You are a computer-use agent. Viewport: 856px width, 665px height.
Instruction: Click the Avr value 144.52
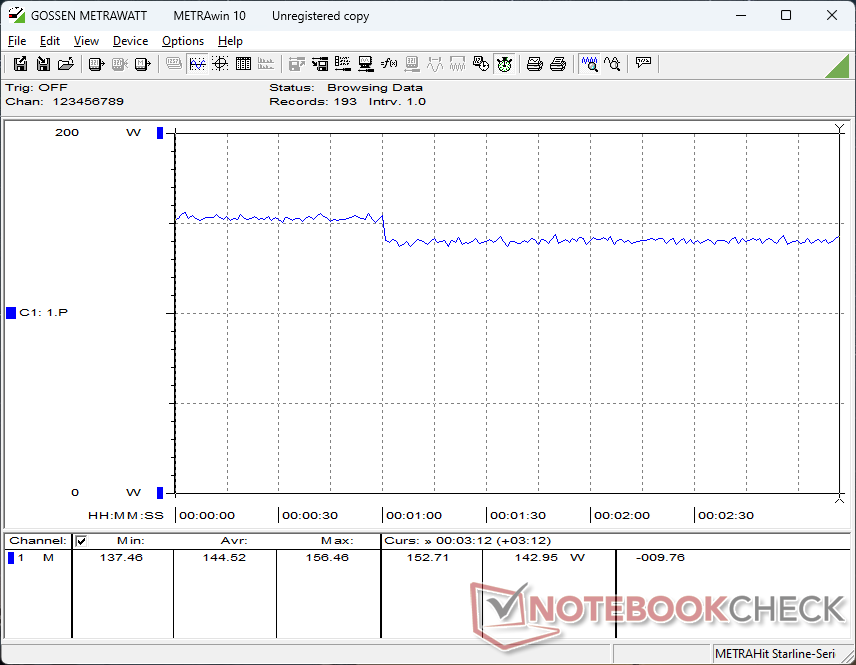coord(224,557)
